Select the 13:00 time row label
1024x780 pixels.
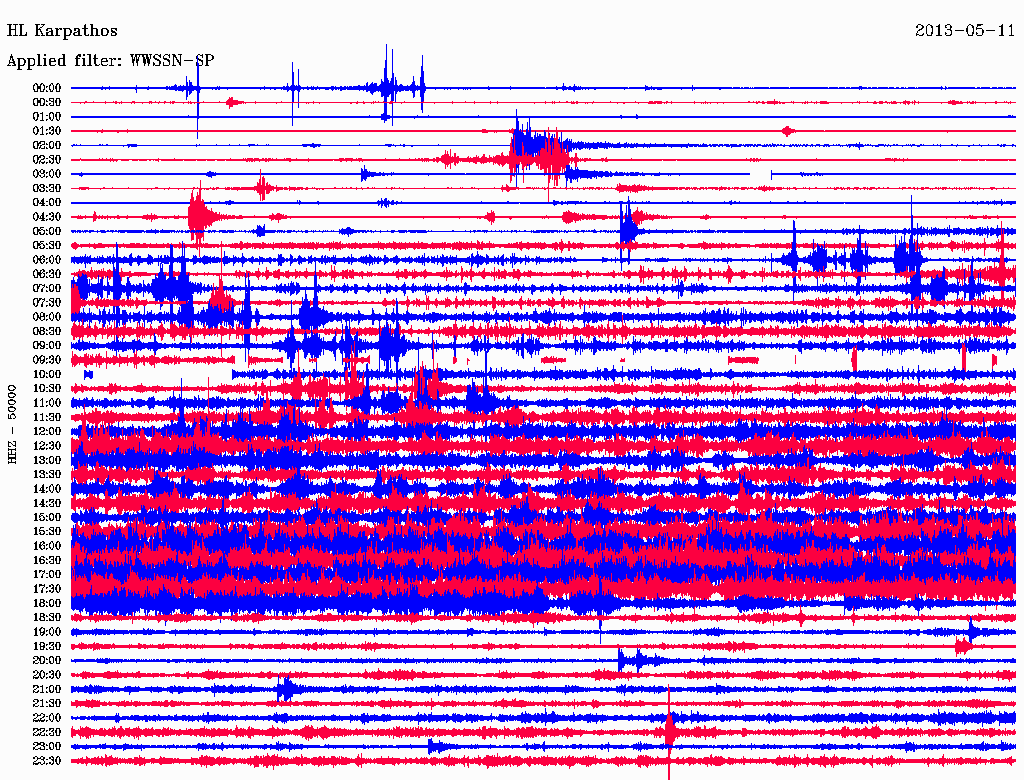[x=47, y=461]
